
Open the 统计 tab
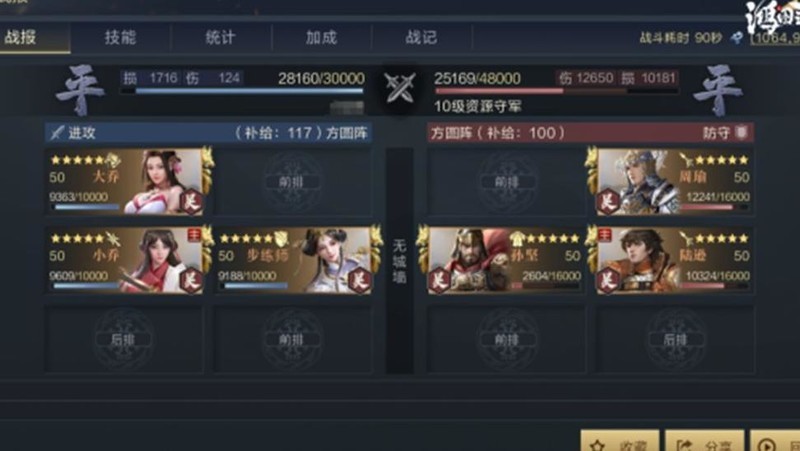coord(220,37)
